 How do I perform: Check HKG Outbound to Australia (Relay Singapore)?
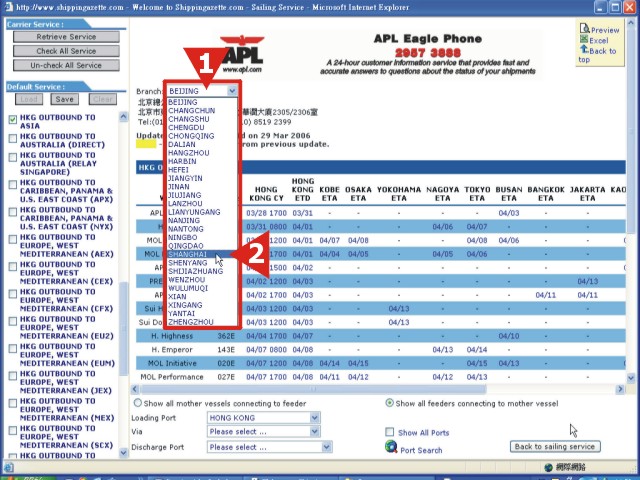[13, 158]
